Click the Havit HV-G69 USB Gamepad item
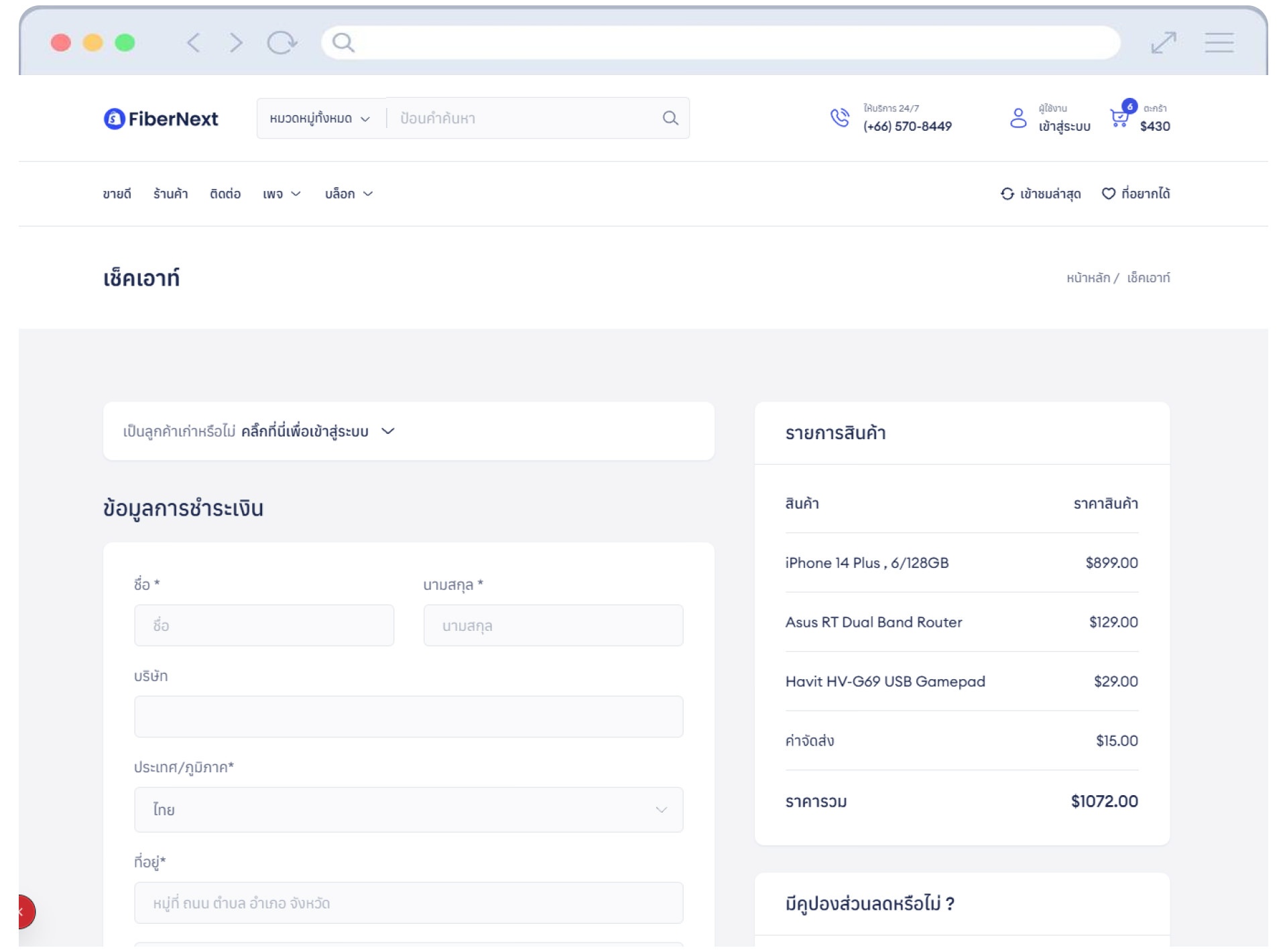1287x952 pixels. click(885, 681)
